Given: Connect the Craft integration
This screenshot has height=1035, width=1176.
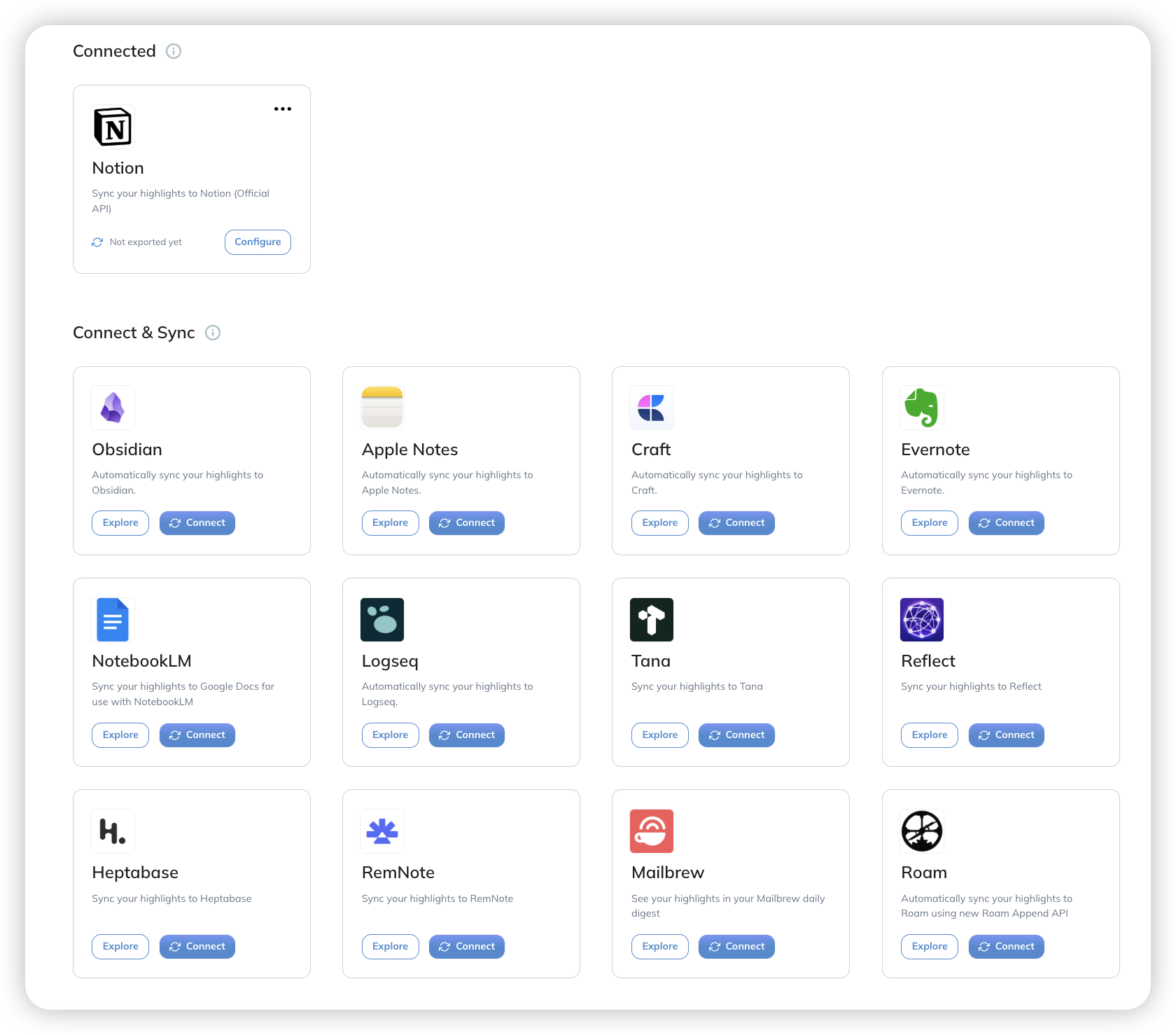Looking at the screenshot, I should click(x=736, y=523).
